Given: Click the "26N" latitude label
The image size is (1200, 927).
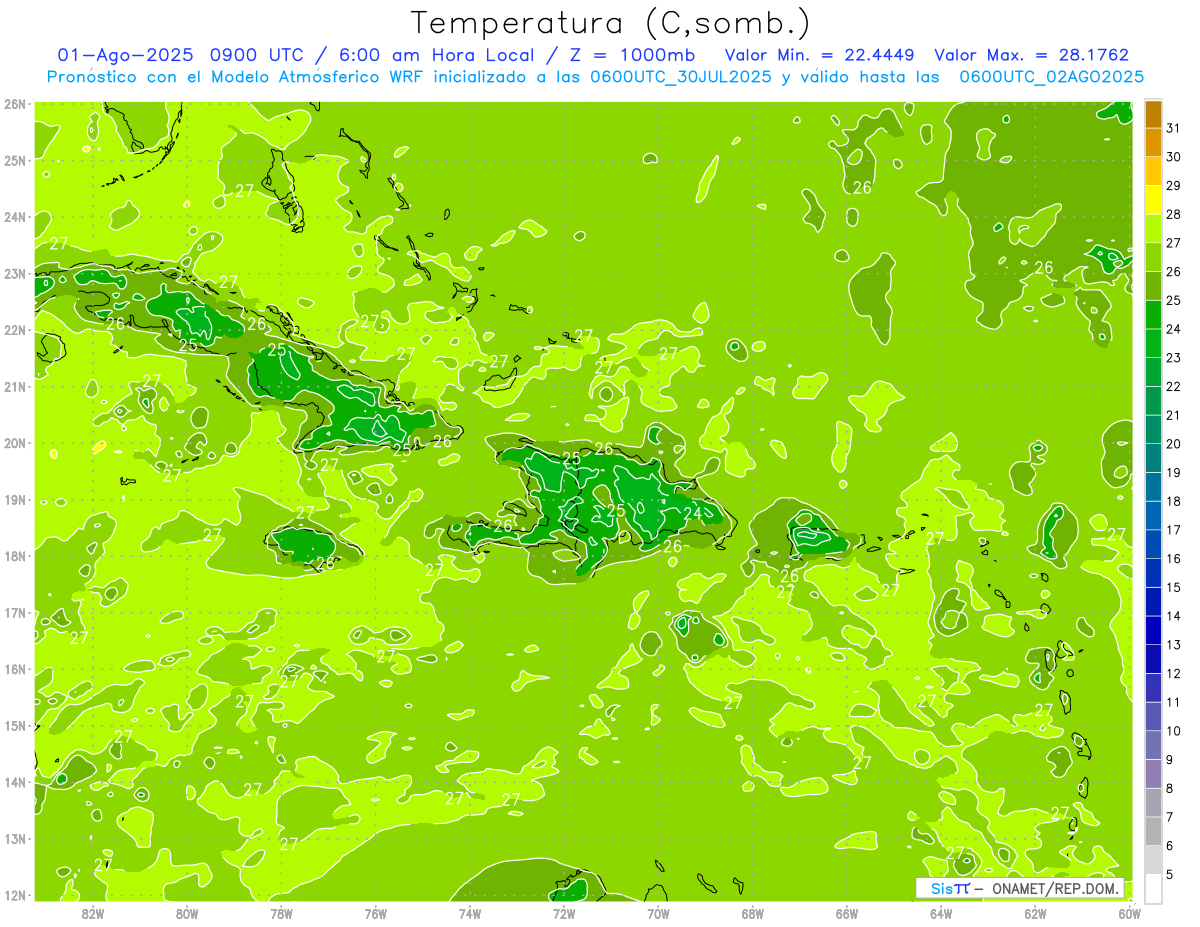Looking at the screenshot, I should 14,104.
